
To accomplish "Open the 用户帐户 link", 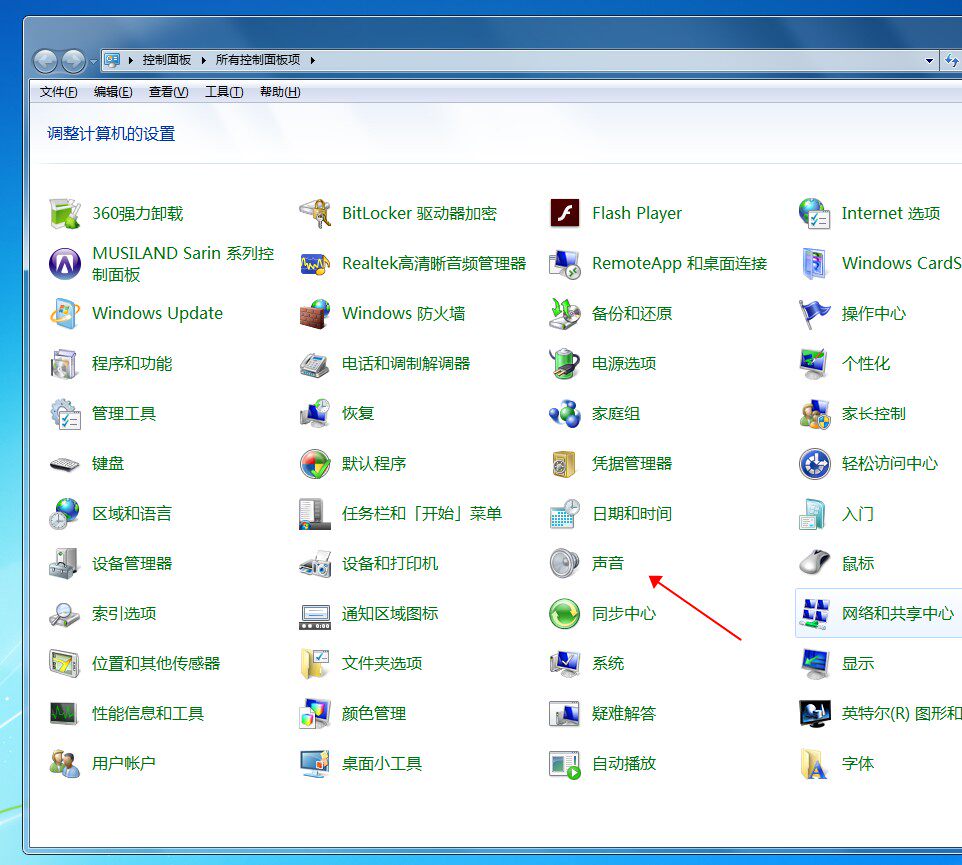I will click(x=124, y=764).
